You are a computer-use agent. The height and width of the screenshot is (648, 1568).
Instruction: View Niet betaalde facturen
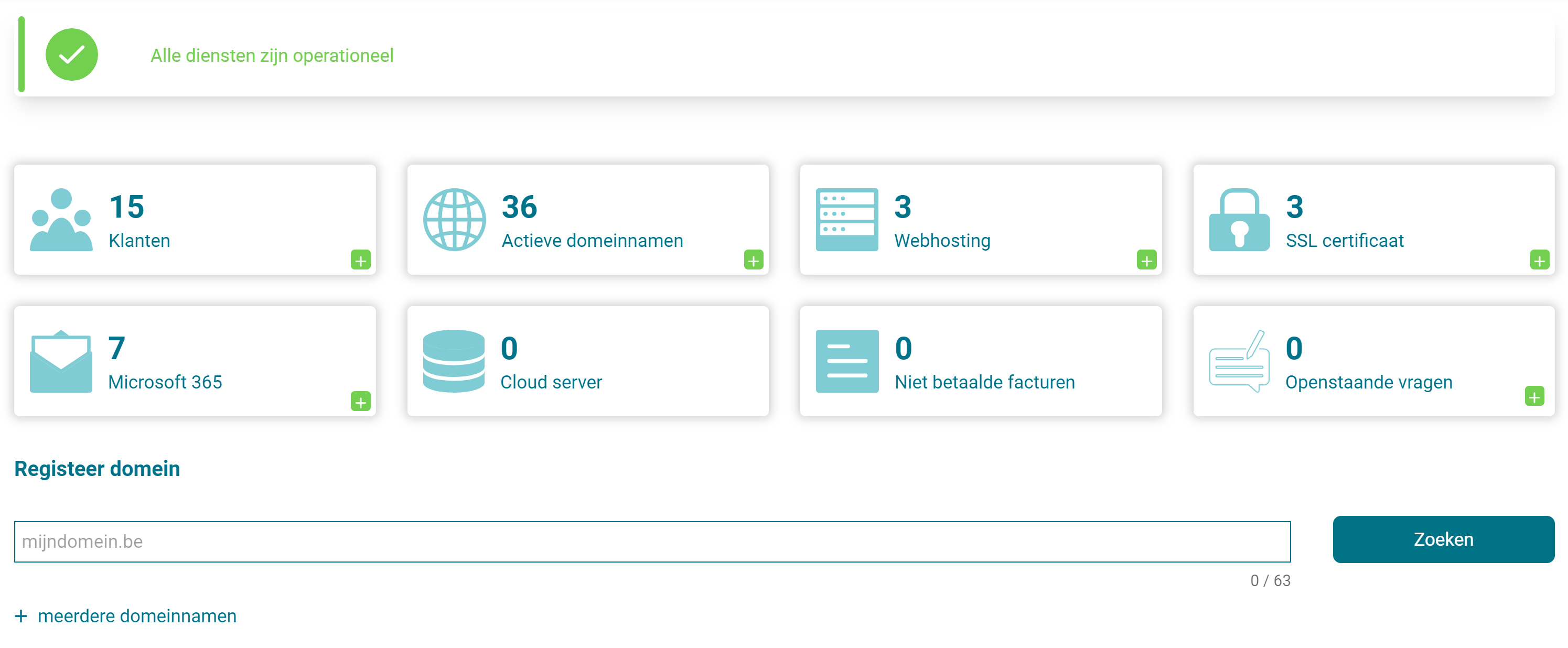click(x=985, y=382)
